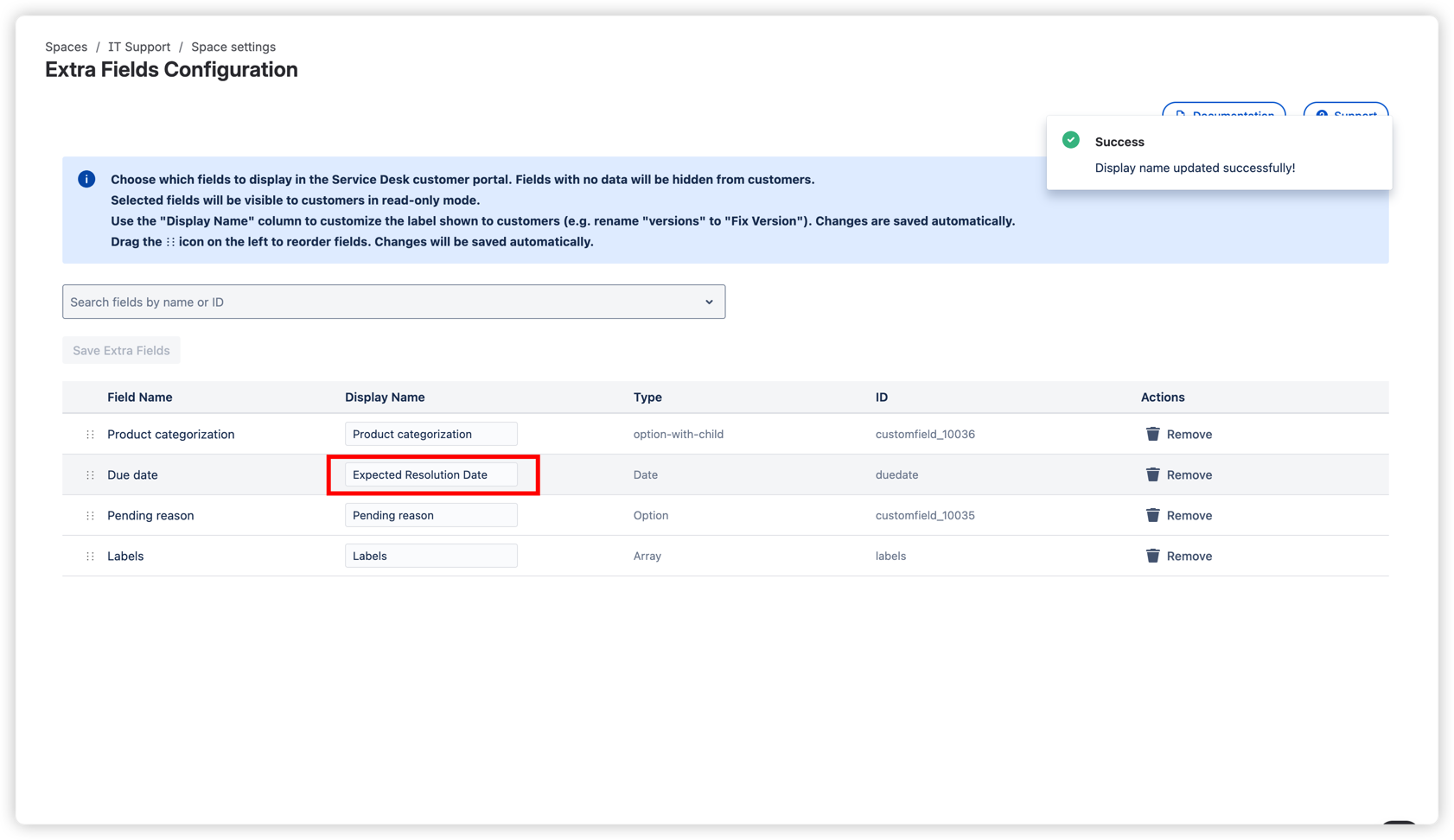Click the info icon in the blue banner
This screenshot has height=840, width=1454.
click(x=86, y=179)
